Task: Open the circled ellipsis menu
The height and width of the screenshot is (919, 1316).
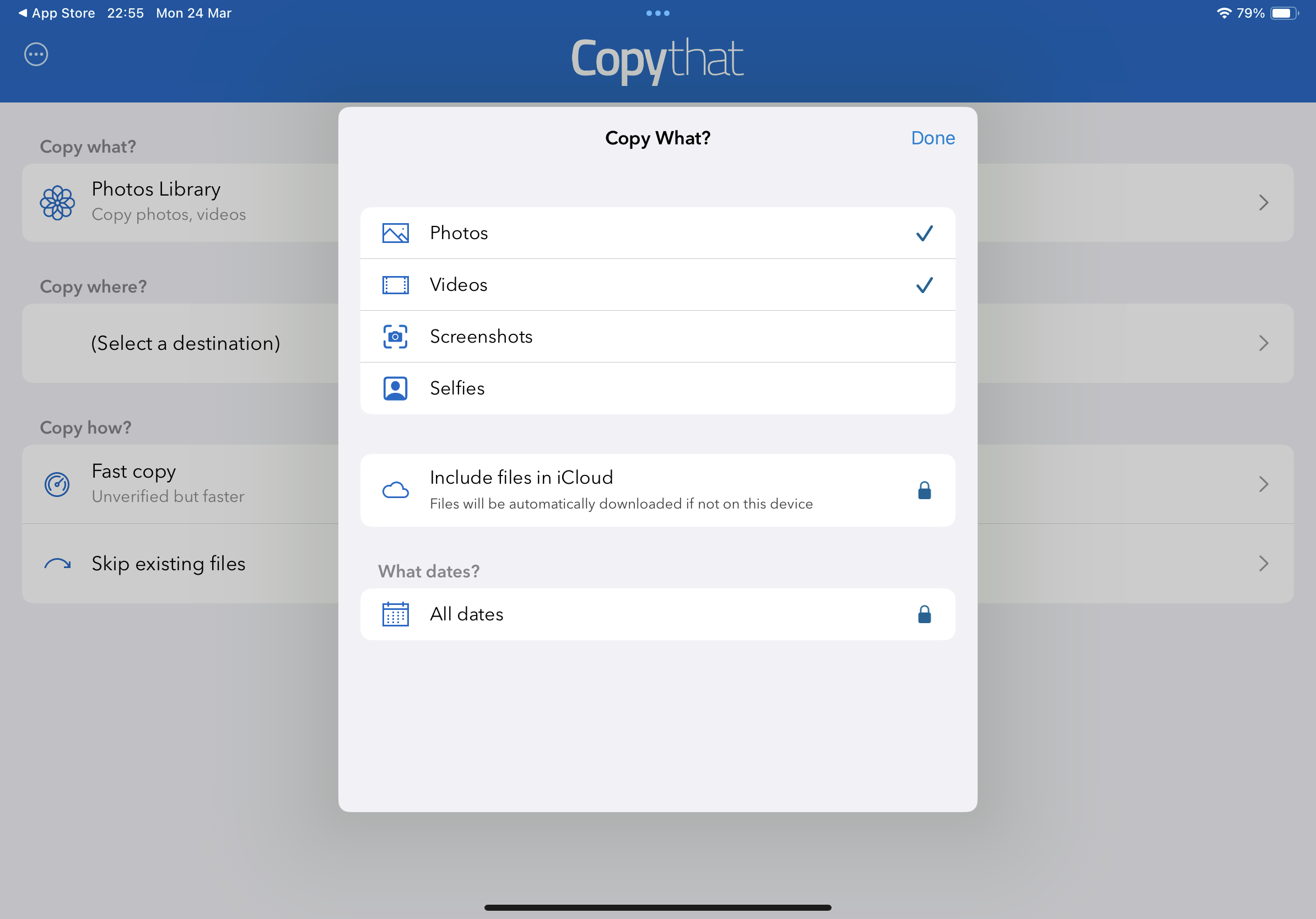Action: click(36, 55)
